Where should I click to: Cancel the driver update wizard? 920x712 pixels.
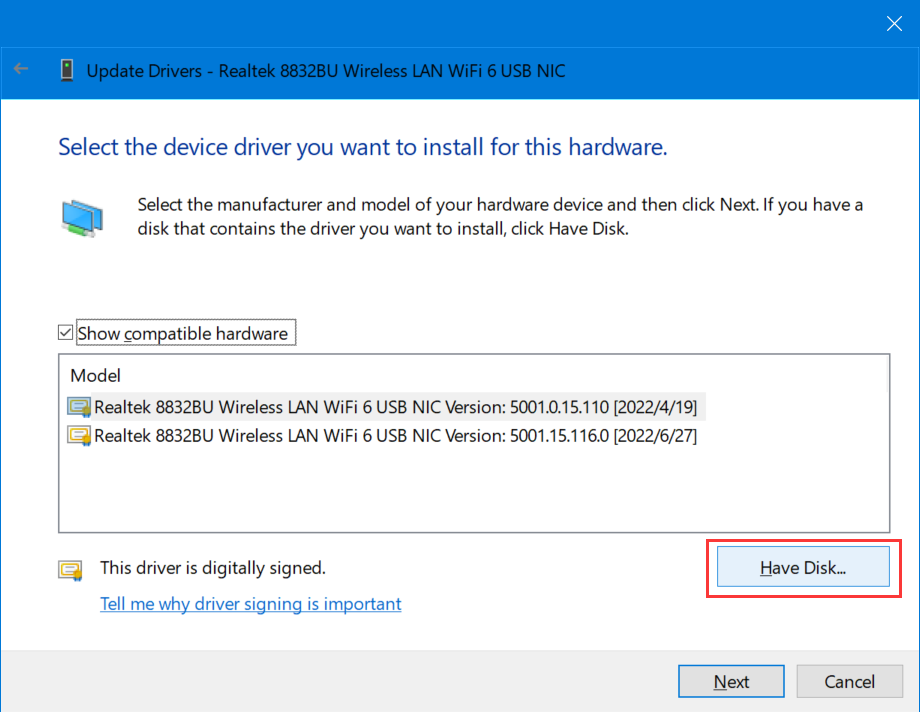[x=849, y=681]
